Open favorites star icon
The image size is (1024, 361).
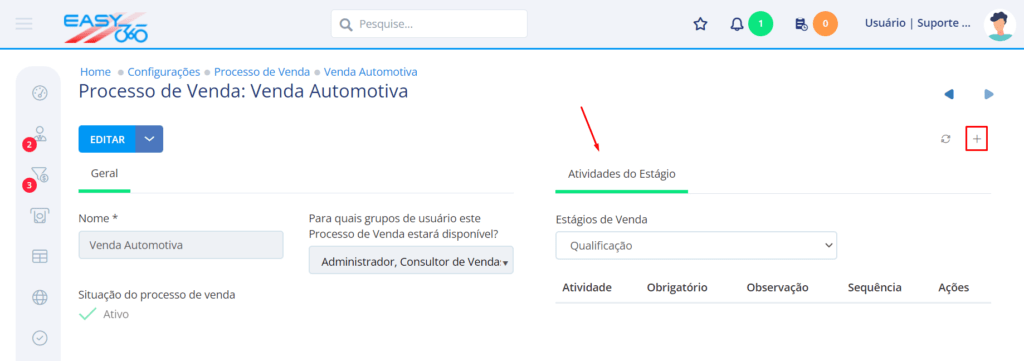pyautogui.click(x=700, y=24)
